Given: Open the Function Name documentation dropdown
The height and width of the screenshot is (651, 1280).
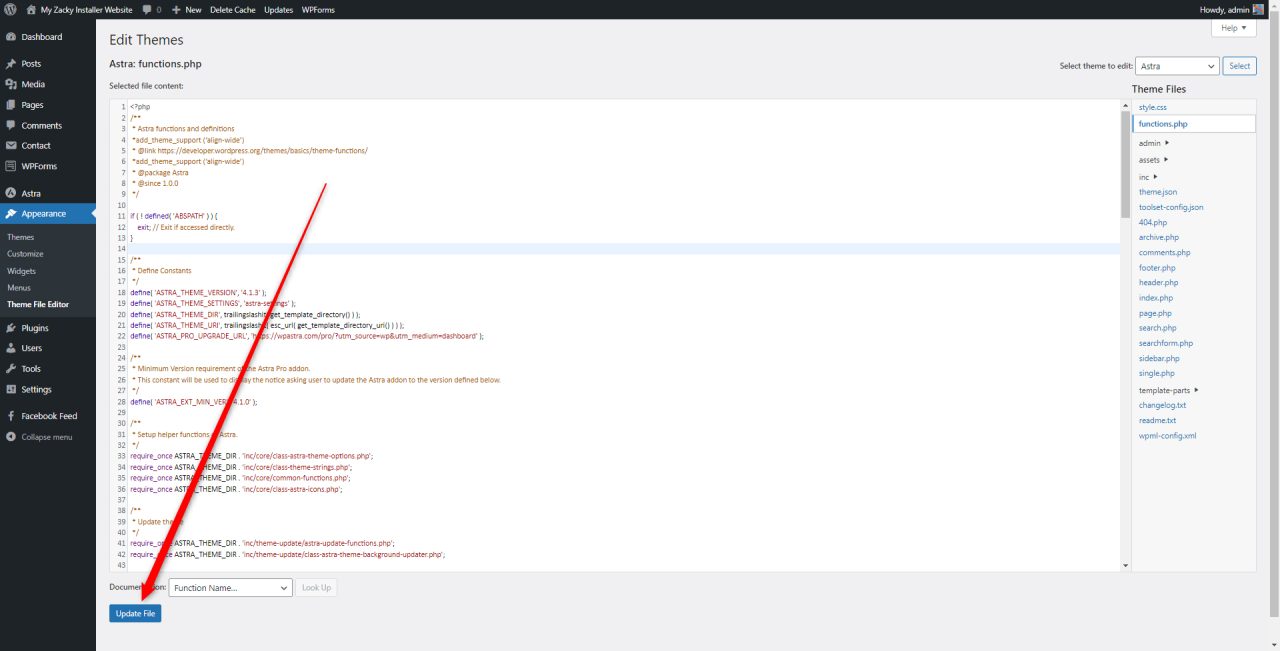Looking at the screenshot, I should coord(230,587).
